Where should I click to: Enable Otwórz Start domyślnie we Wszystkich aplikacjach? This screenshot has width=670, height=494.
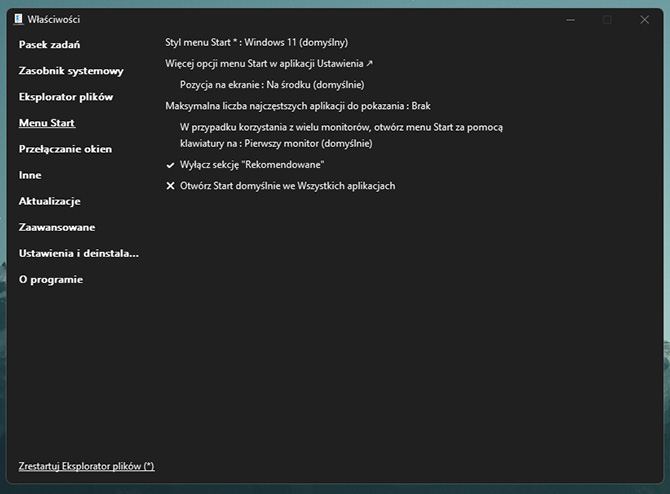[280, 186]
